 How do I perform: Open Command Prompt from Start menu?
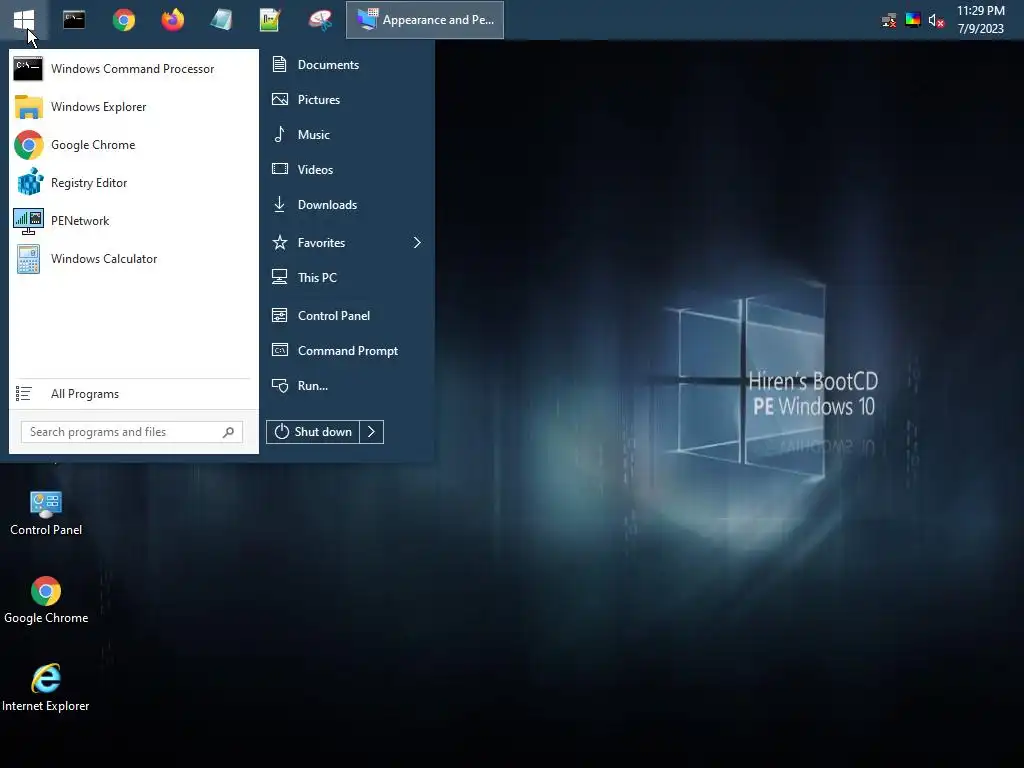pos(347,351)
